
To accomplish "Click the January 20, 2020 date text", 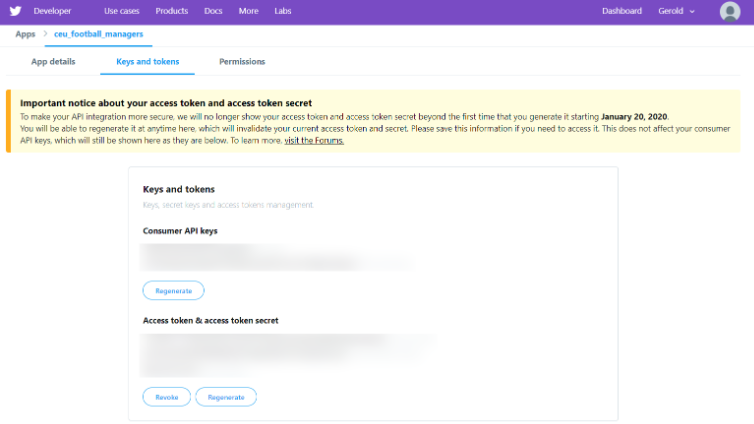I will pyautogui.click(x=634, y=116).
